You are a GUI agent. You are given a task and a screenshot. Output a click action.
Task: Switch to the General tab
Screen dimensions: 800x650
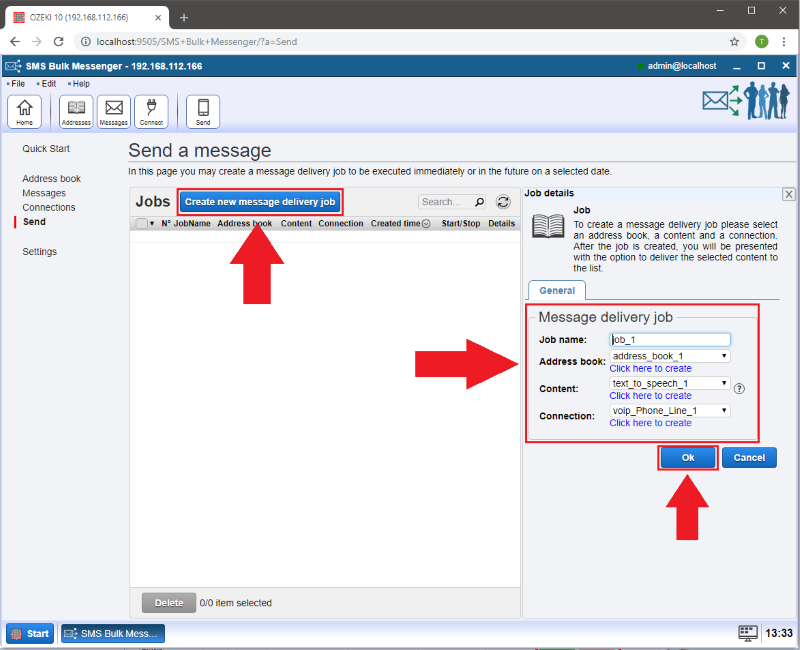pyautogui.click(x=557, y=290)
